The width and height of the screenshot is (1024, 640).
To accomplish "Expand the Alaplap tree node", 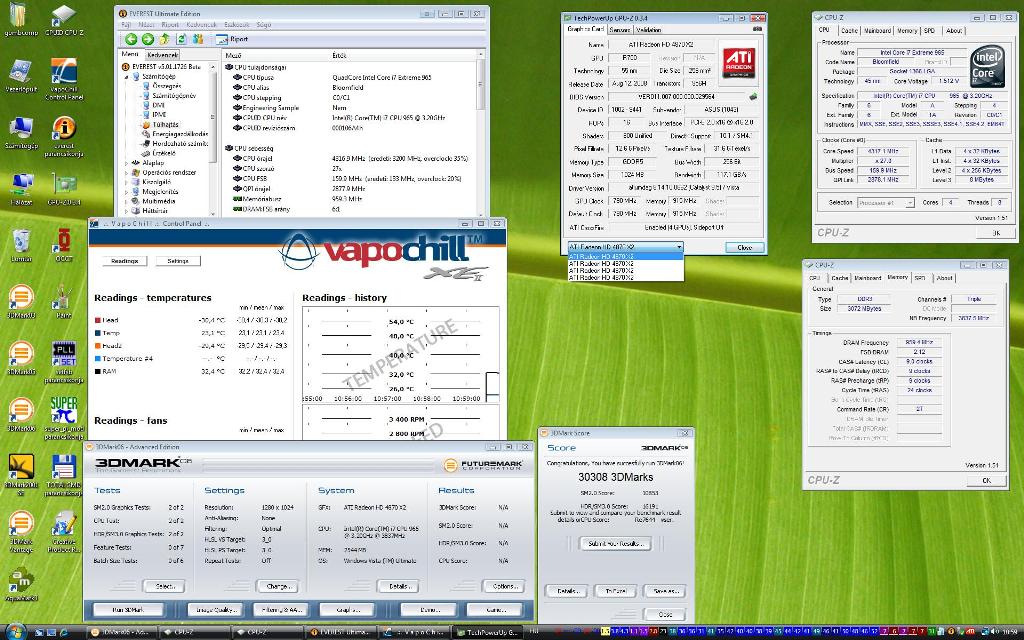I will [x=127, y=163].
